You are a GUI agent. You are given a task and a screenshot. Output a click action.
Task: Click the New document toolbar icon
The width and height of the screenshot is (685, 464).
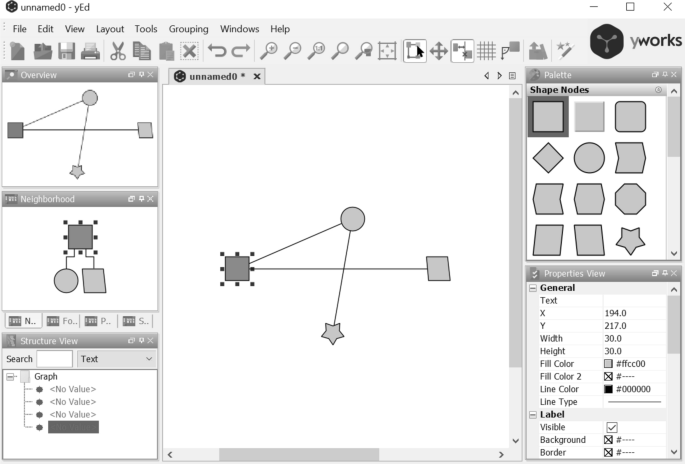click(x=17, y=51)
